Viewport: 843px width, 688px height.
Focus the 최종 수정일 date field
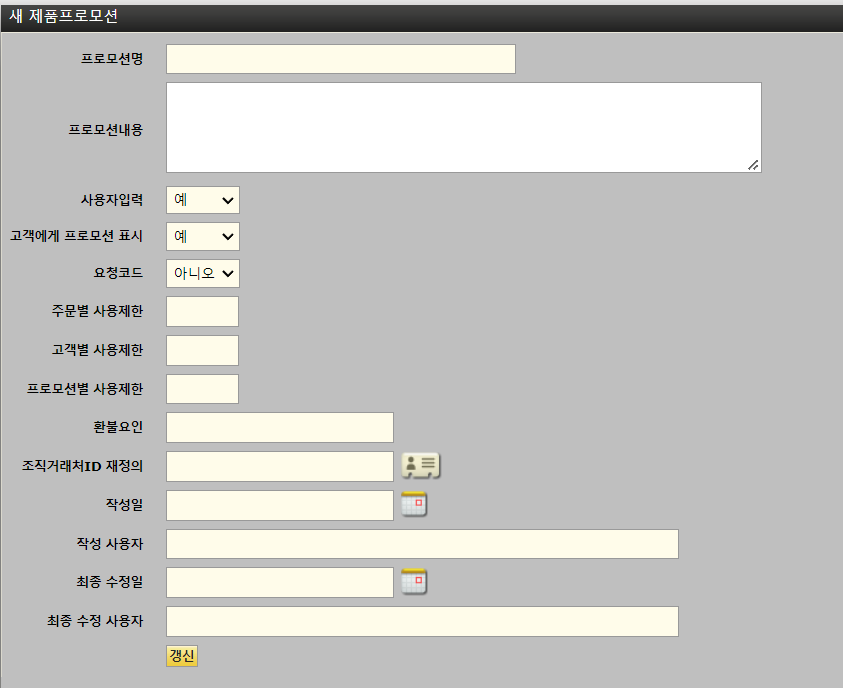[x=279, y=582]
